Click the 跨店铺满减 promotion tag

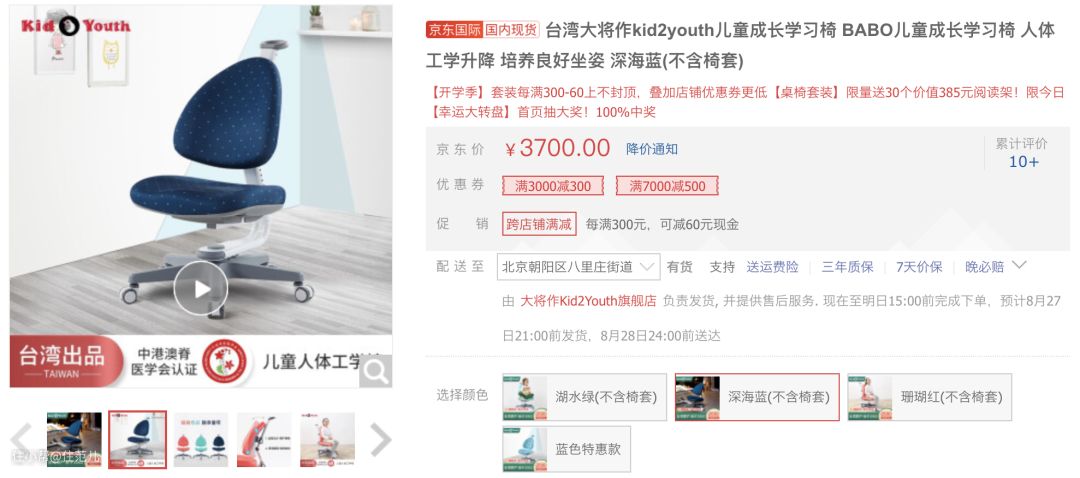[x=539, y=224]
